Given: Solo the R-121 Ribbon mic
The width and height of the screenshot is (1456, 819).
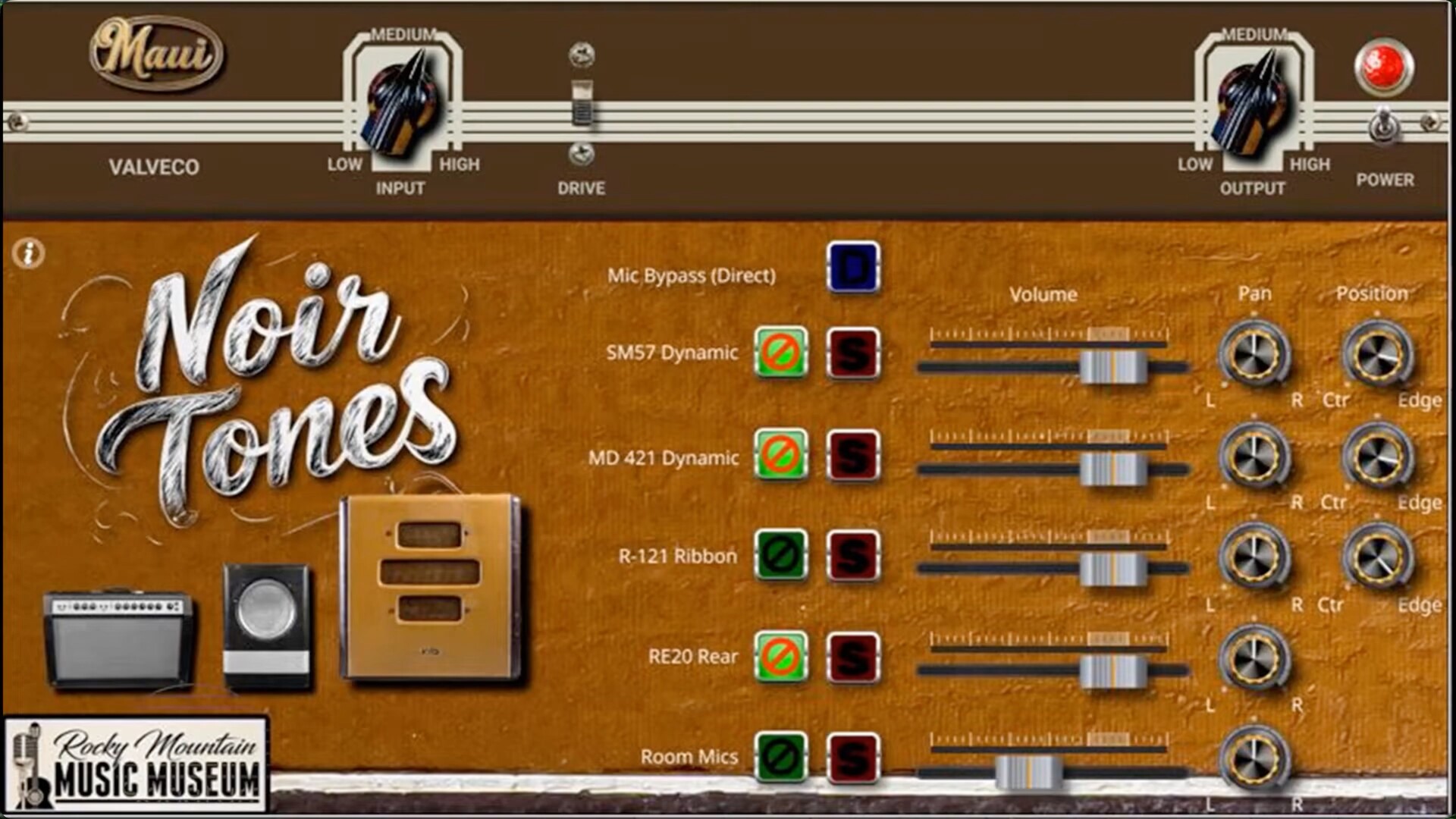Looking at the screenshot, I should pos(853,556).
